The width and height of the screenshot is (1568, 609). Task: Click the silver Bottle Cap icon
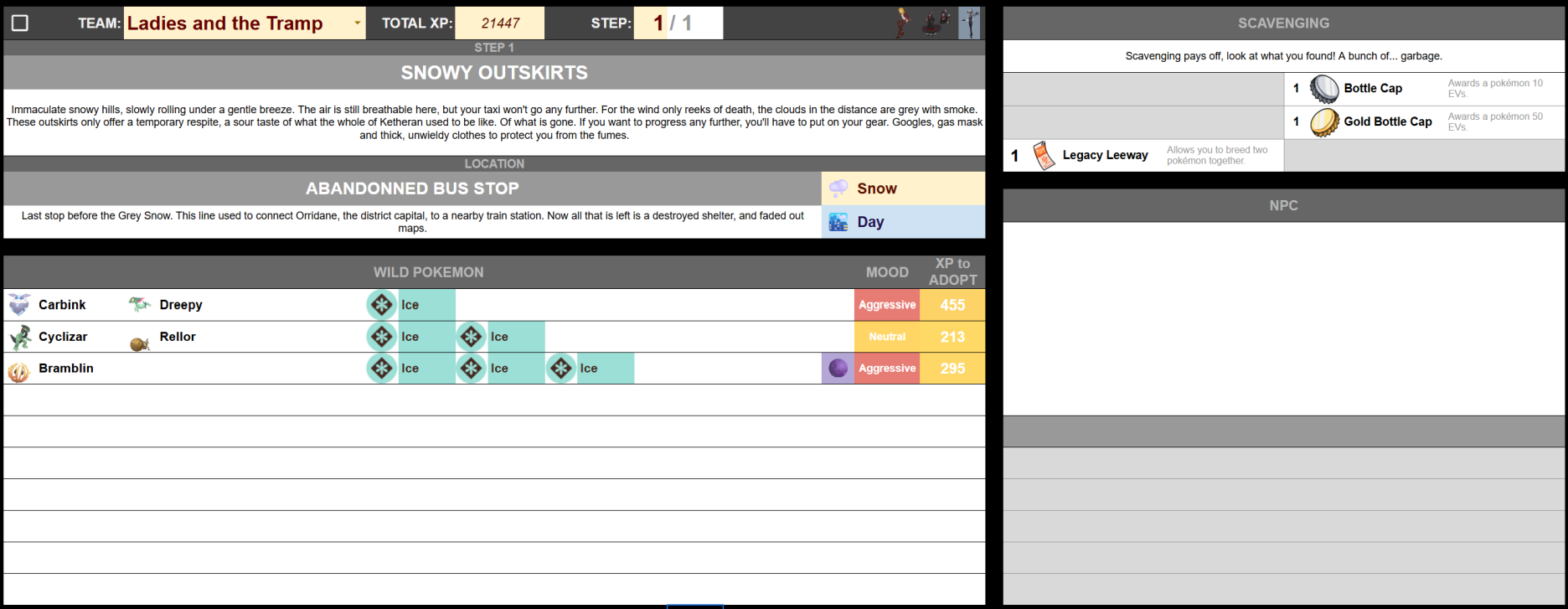1324,89
